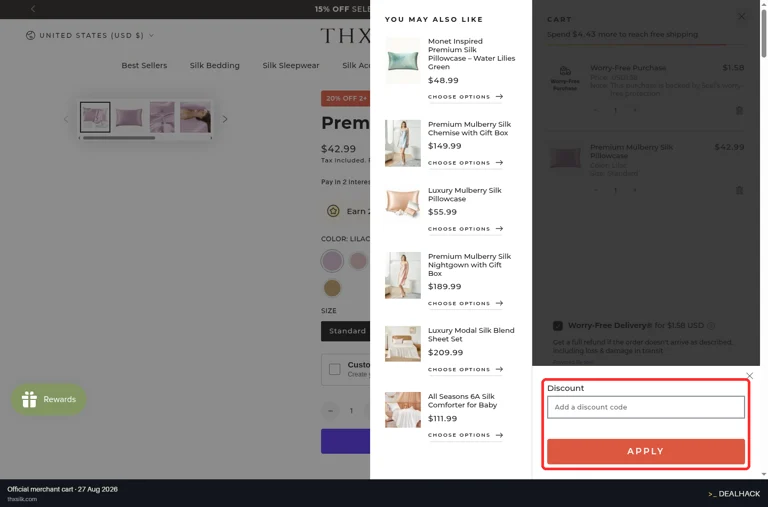Choose options for Premium Mulberry Silk Chemise
The width and height of the screenshot is (768, 507).
coord(465,163)
